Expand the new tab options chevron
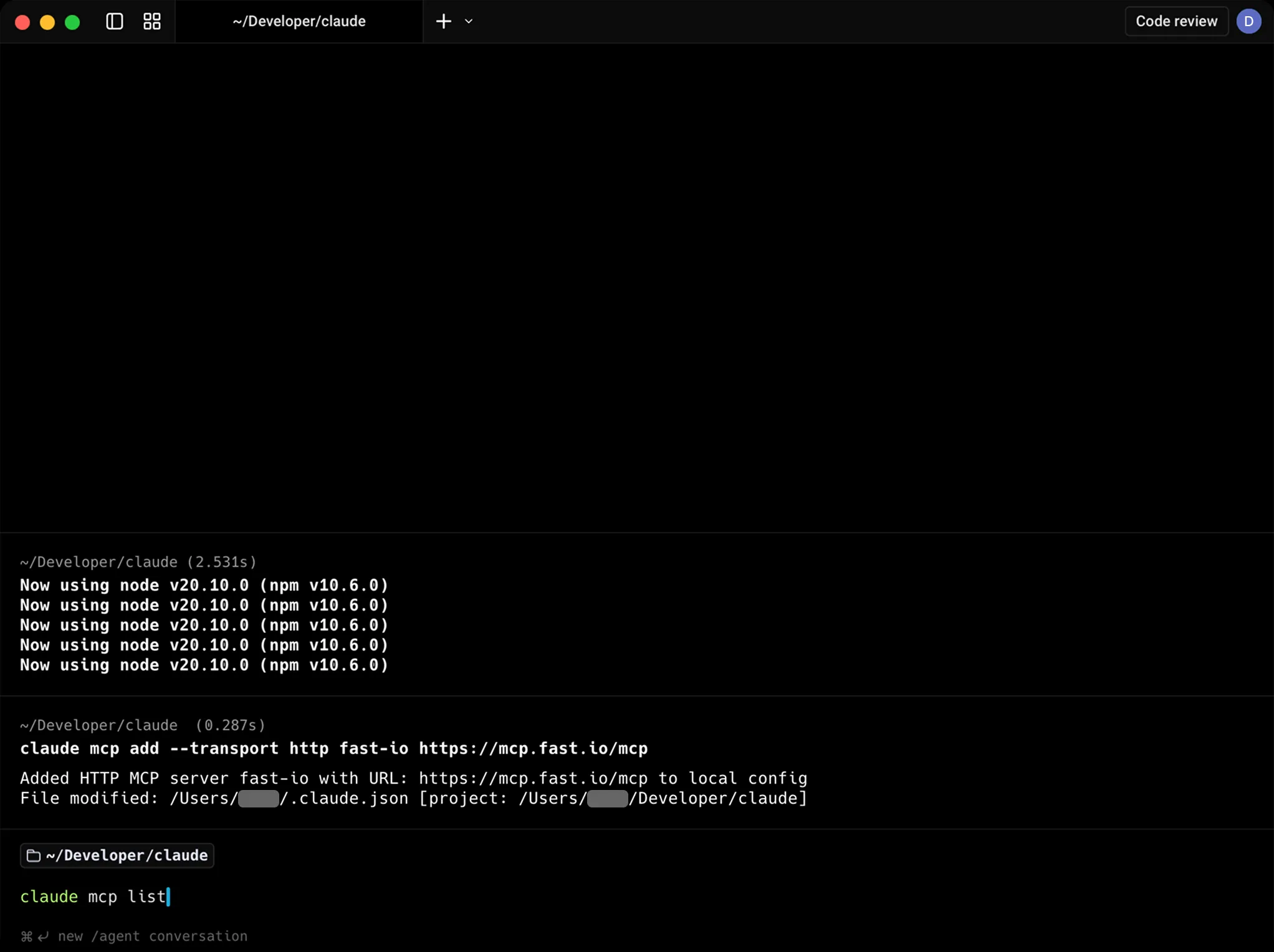 469,21
